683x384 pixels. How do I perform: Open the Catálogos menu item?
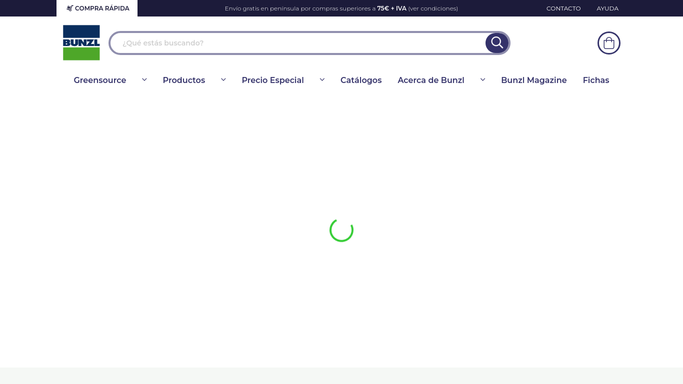click(x=361, y=80)
